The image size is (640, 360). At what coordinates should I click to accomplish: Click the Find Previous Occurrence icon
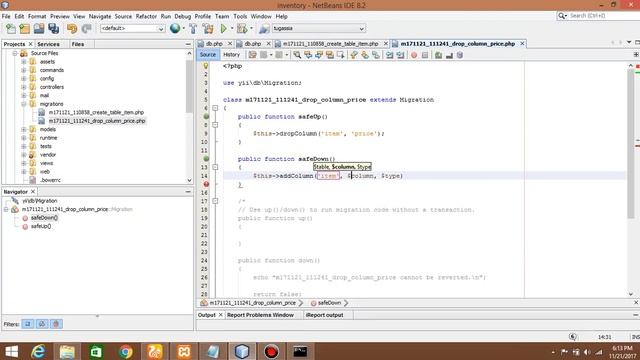(308, 55)
